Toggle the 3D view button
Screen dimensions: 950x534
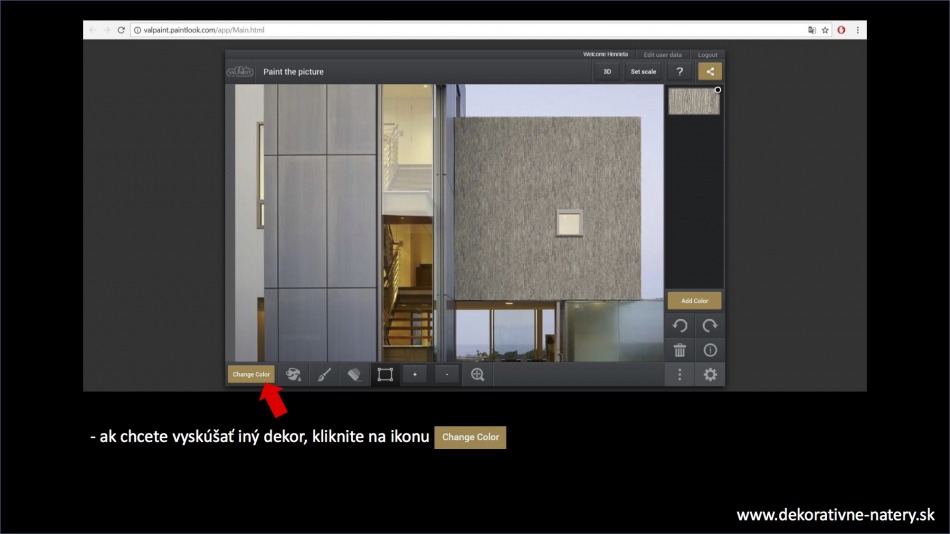pyautogui.click(x=607, y=72)
